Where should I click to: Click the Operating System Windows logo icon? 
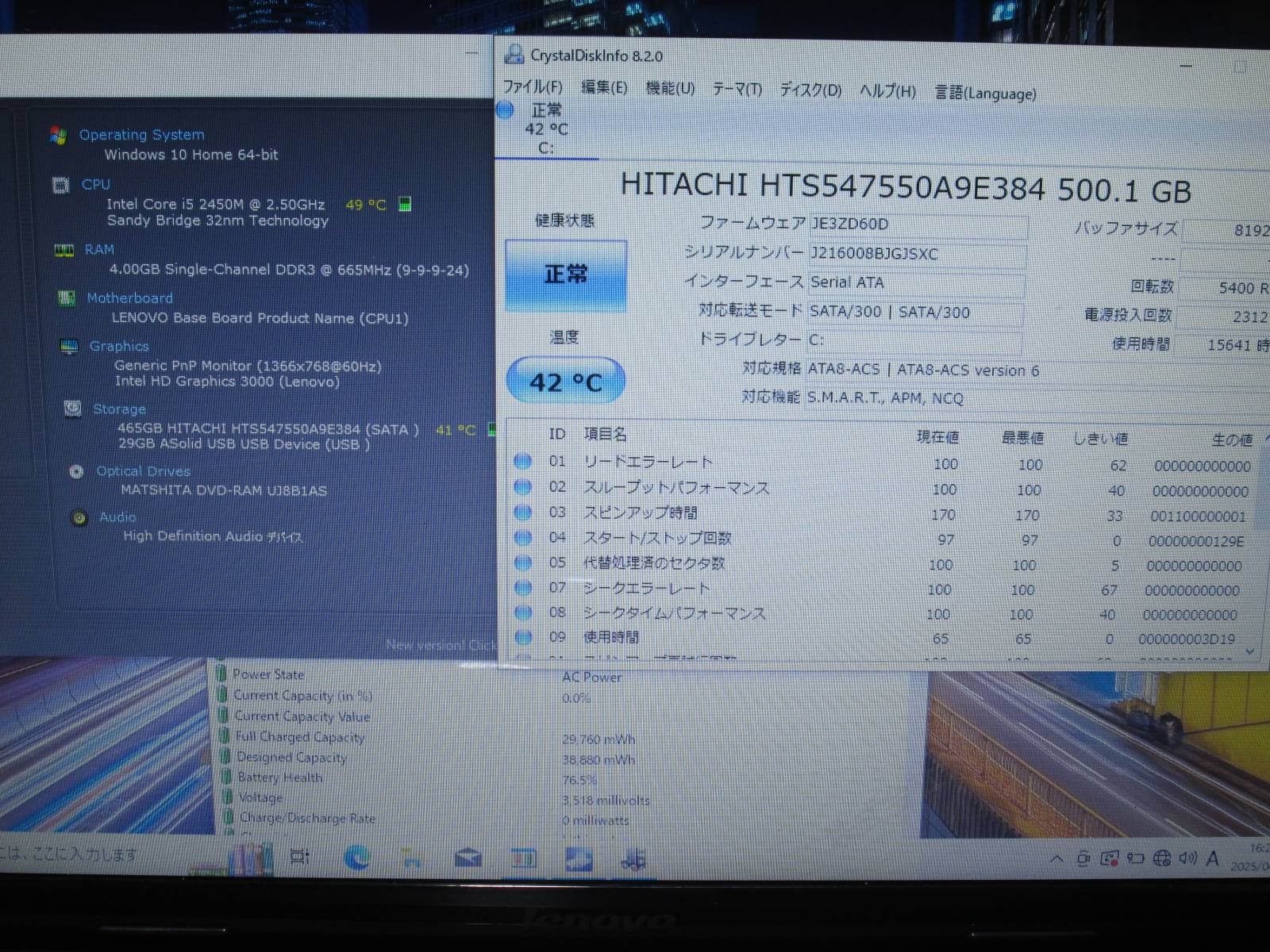(58, 135)
